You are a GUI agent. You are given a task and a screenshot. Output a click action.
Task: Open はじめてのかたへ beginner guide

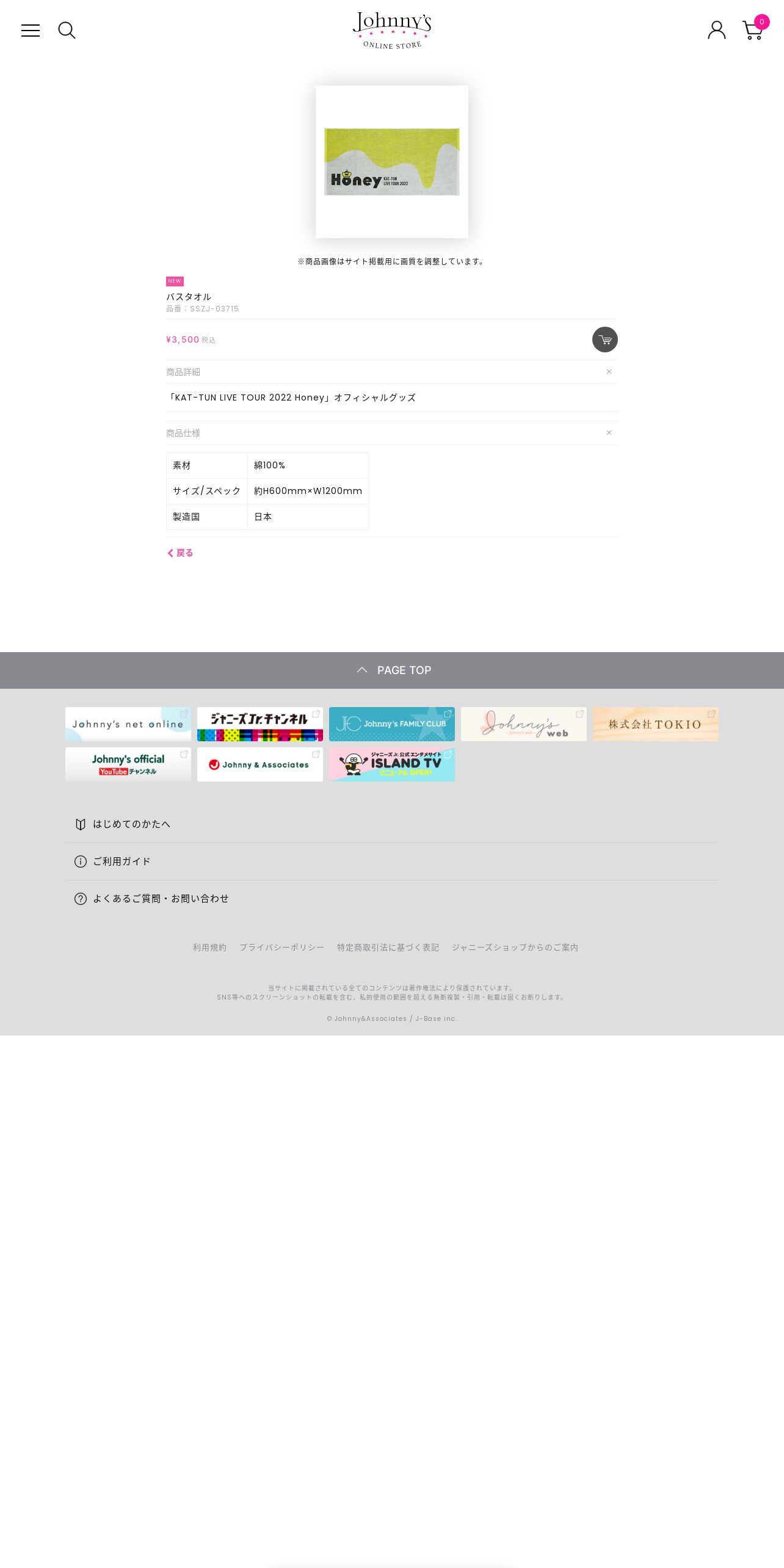[x=392, y=824]
